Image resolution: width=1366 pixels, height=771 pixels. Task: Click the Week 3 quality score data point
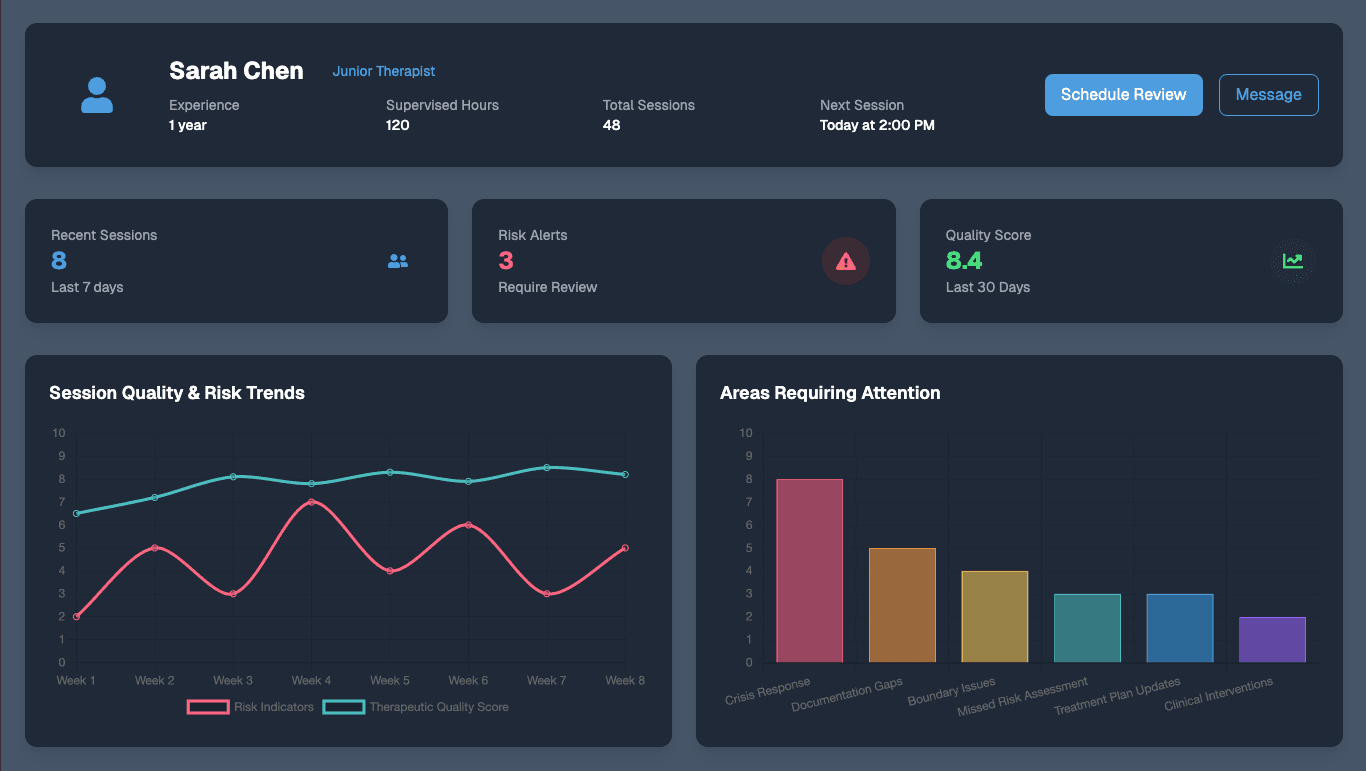coord(233,476)
